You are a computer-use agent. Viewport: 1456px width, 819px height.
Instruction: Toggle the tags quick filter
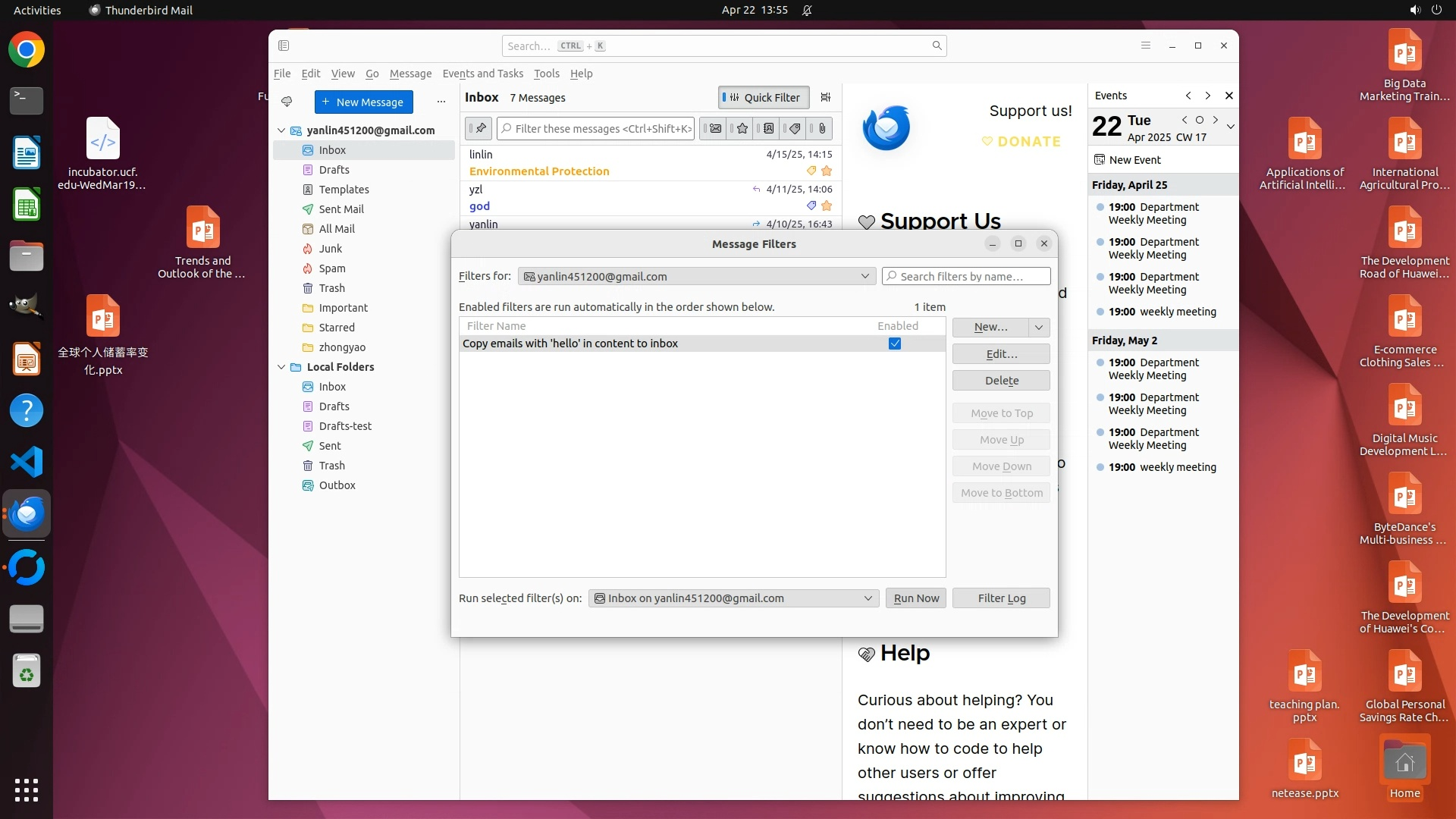click(795, 129)
